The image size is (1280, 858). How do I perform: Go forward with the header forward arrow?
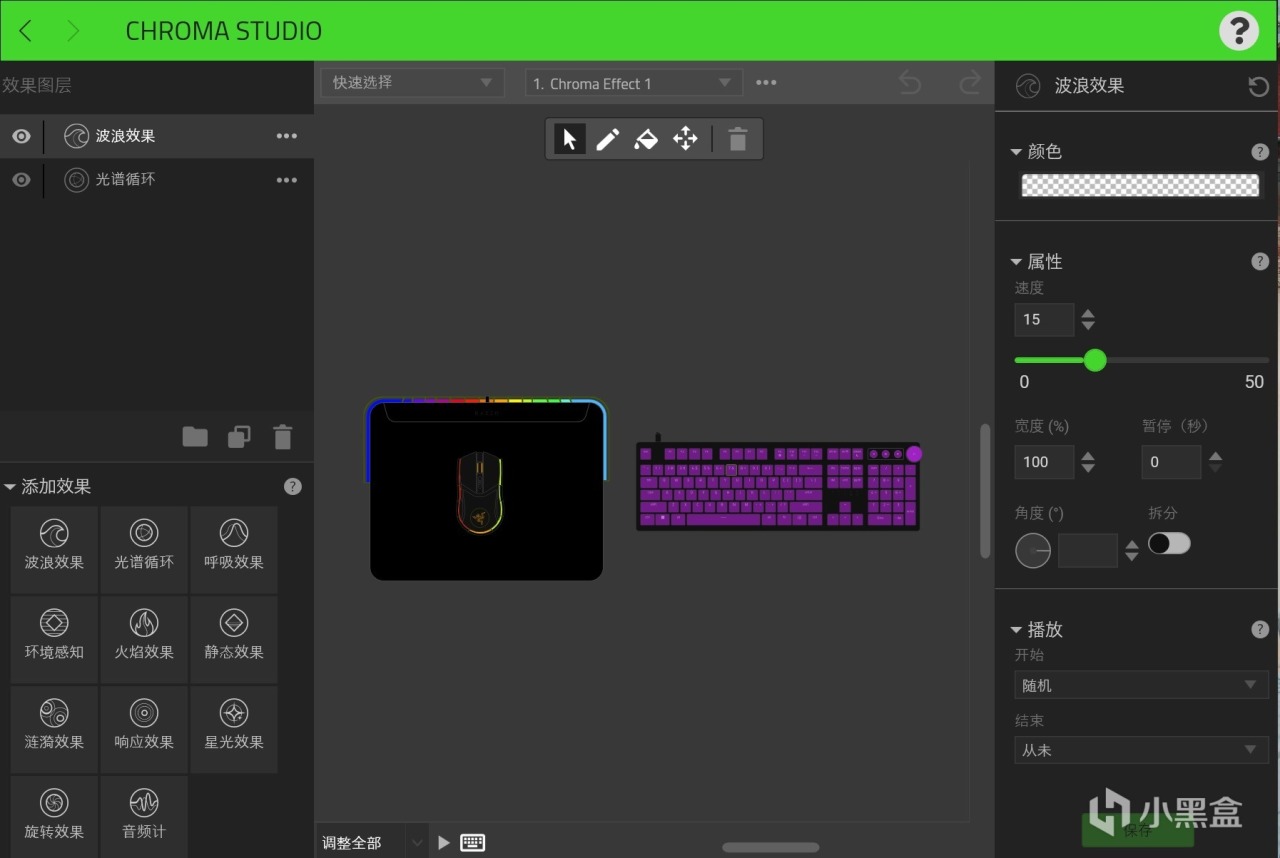coord(73,31)
